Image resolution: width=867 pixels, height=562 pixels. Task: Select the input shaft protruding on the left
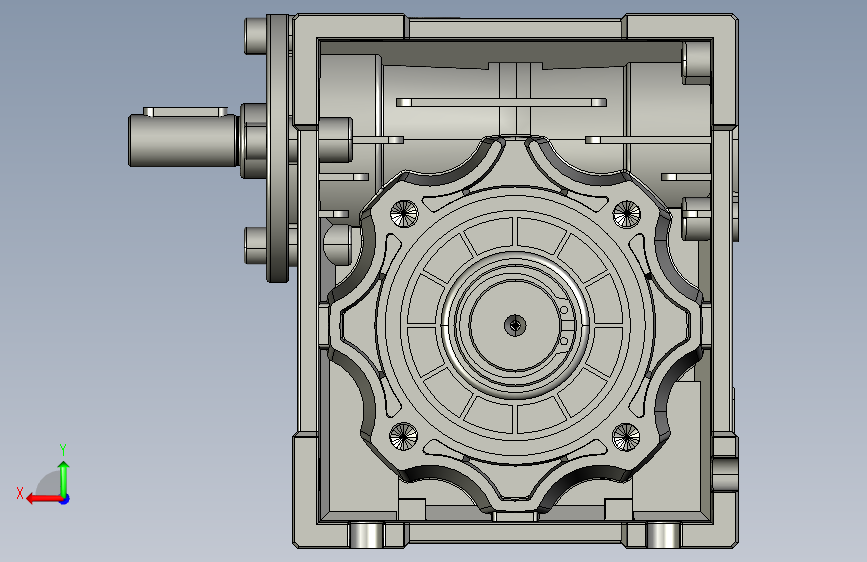184,140
